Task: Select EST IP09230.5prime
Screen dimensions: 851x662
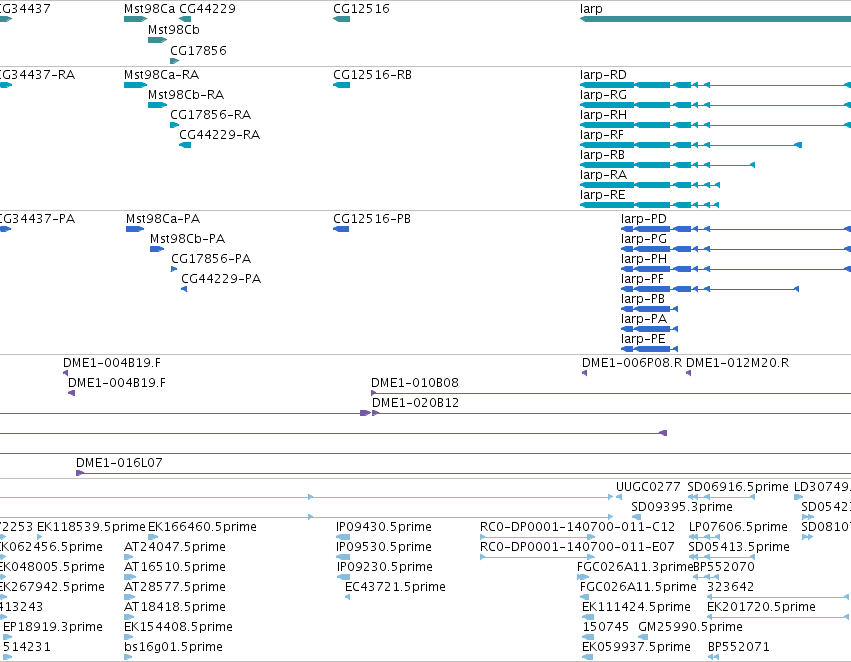Action: 343,577
